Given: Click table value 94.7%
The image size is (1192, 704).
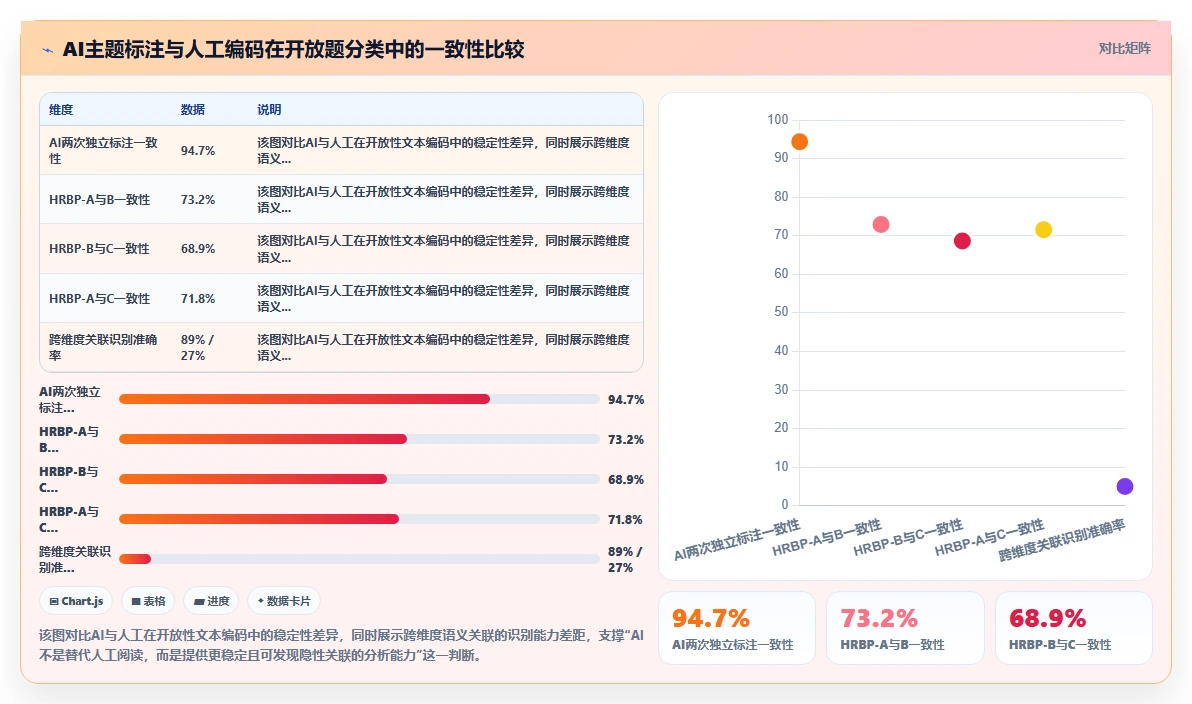Looking at the screenshot, I should pyautogui.click(x=198, y=151).
